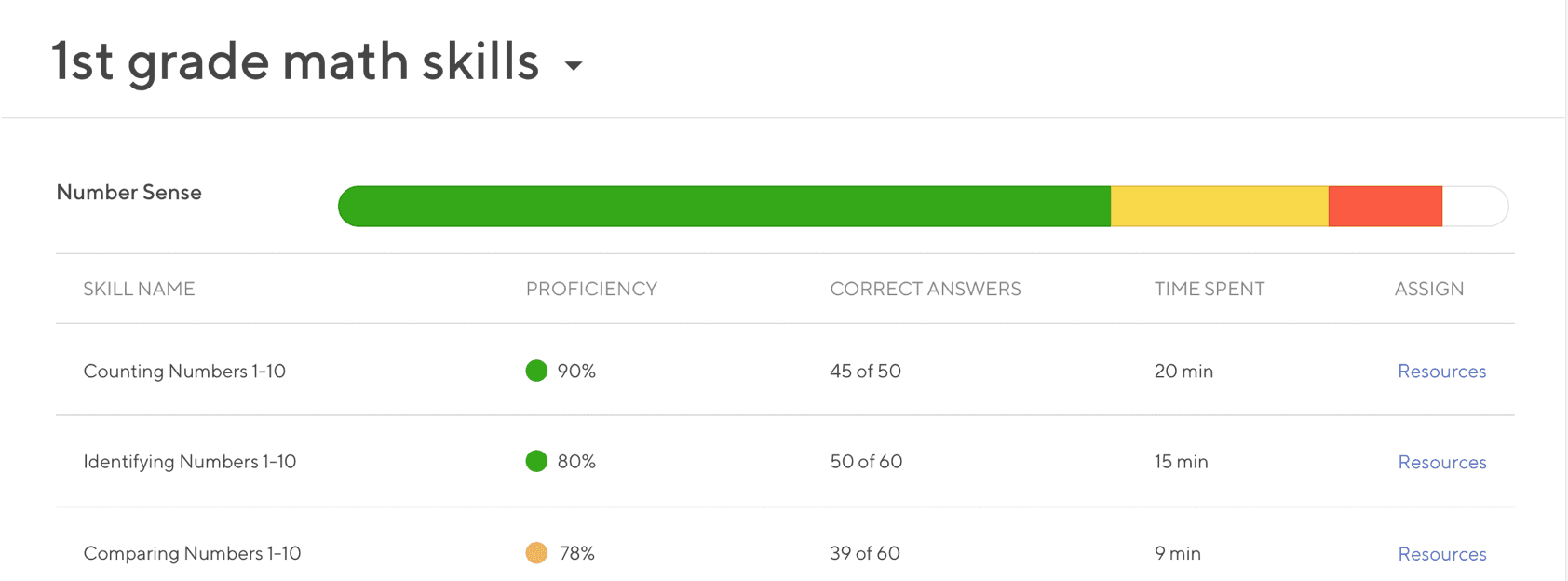This screenshot has width=1568, height=581.
Task: Click the ASSIGN column header
Action: click(x=1429, y=289)
